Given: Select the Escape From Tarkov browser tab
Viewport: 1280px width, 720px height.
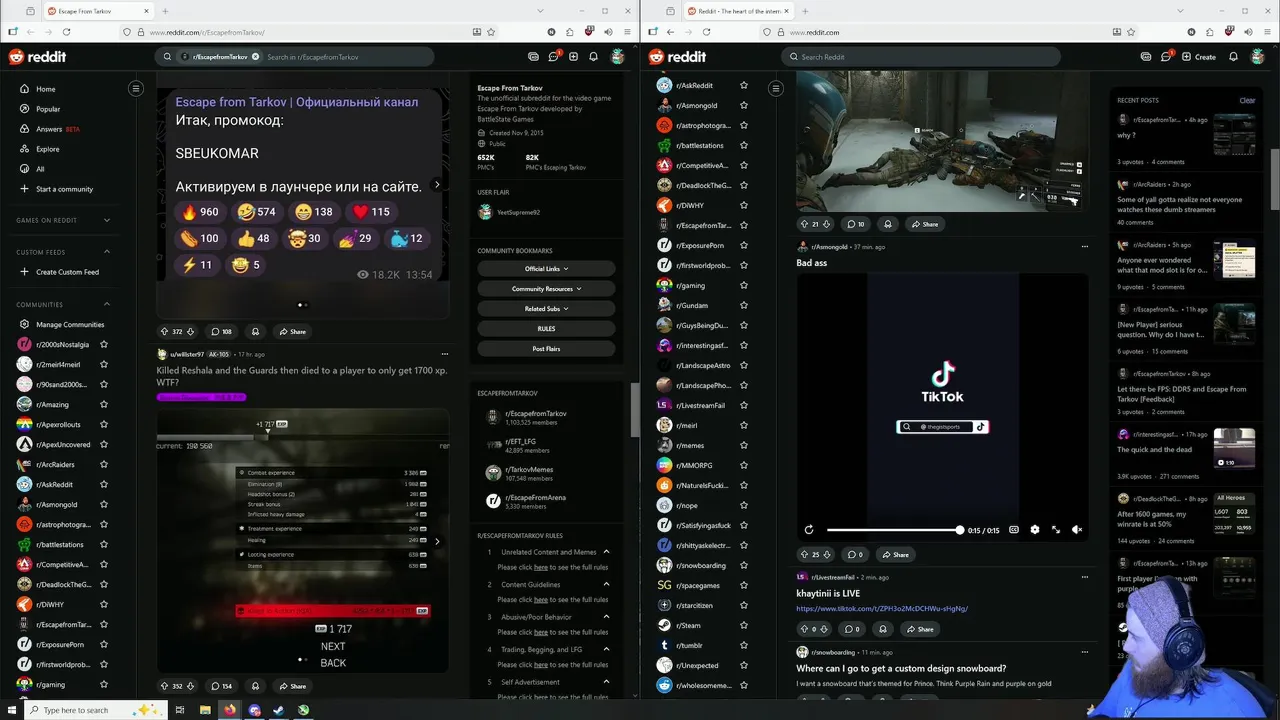Looking at the screenshot, I should coord(100,11).
